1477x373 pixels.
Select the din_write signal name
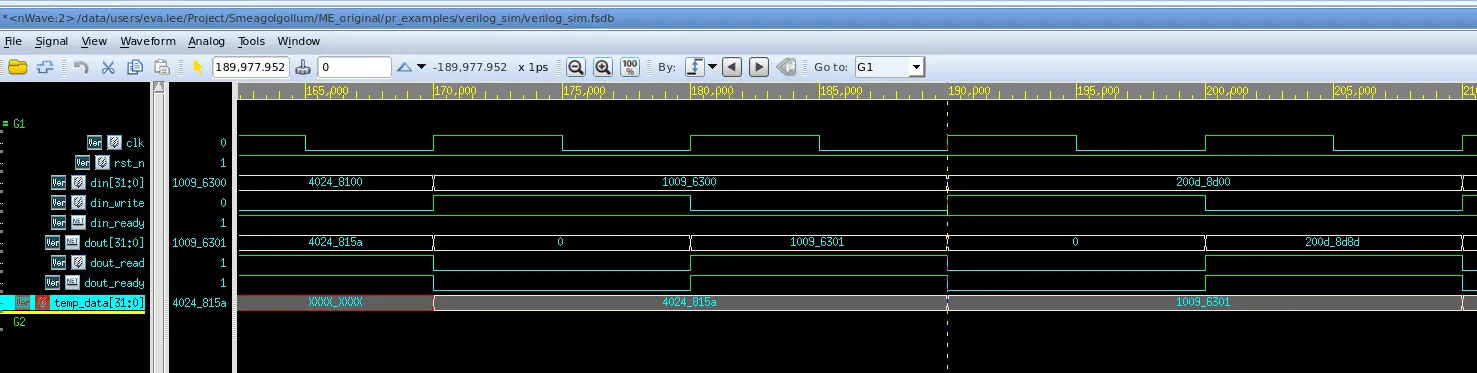click(117, 203)
